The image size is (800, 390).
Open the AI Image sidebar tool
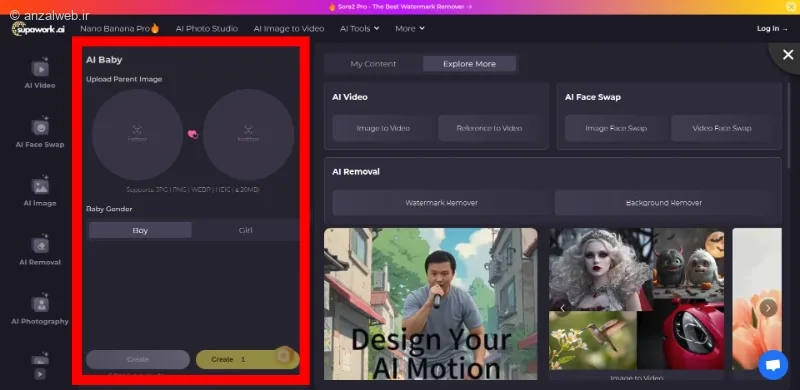40,191
